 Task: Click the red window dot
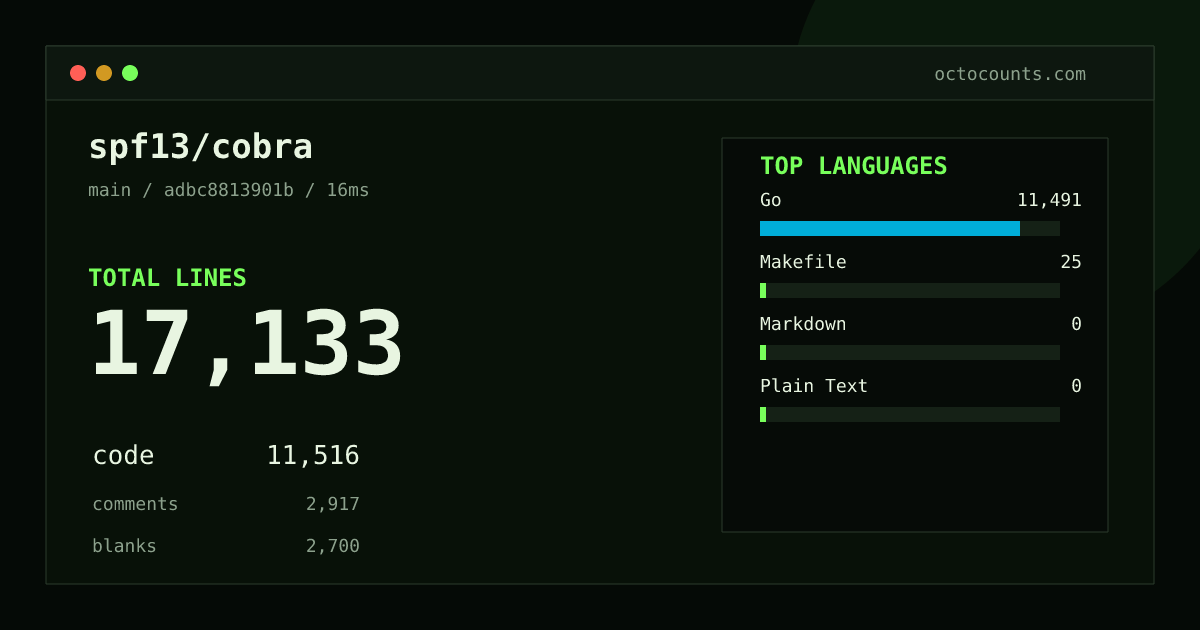pos(78,73)
